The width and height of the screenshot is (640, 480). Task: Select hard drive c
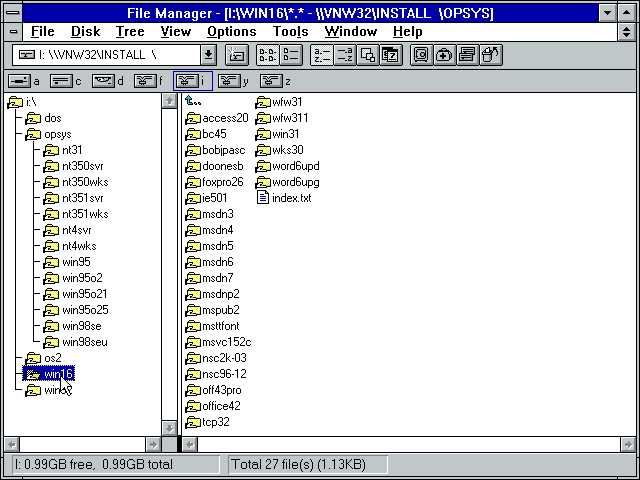click(66, 81)
